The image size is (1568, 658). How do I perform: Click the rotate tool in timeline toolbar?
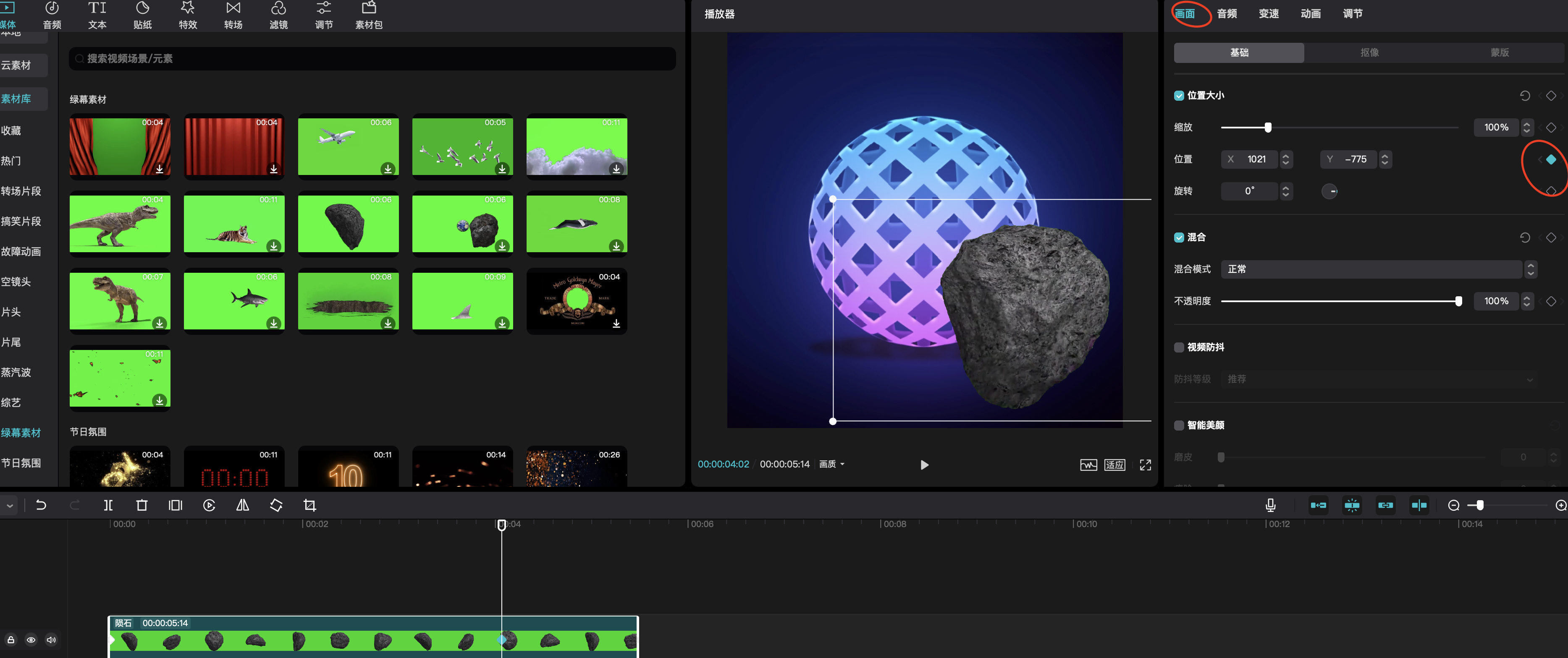coord(276,505)
